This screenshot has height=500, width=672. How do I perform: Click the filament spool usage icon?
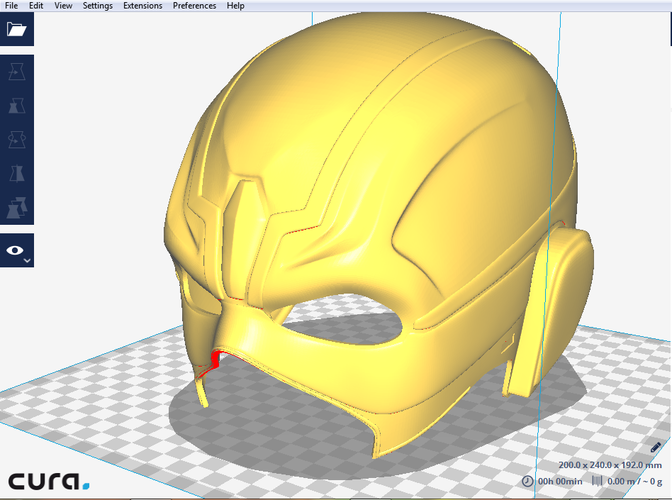[597, 481]
